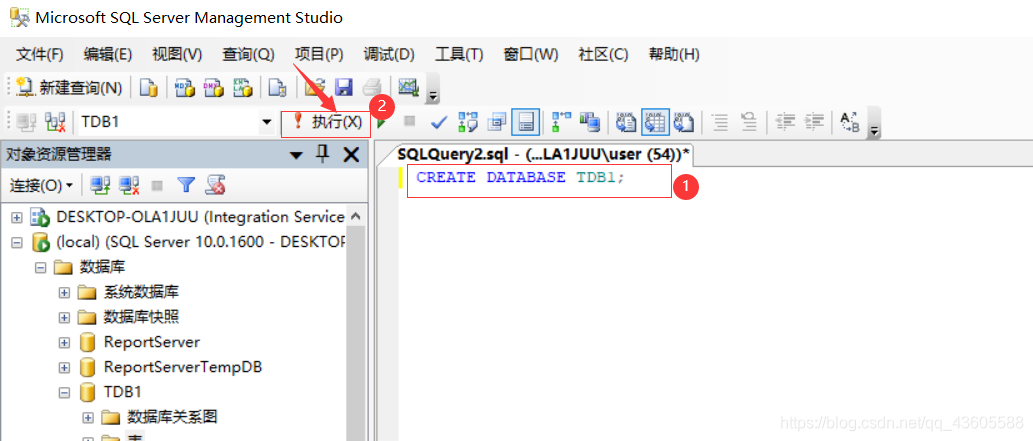Open the 调试(D) menu
Viewport: 1033px width, 441px height.
pyautogui.click(x=389, y=54)
